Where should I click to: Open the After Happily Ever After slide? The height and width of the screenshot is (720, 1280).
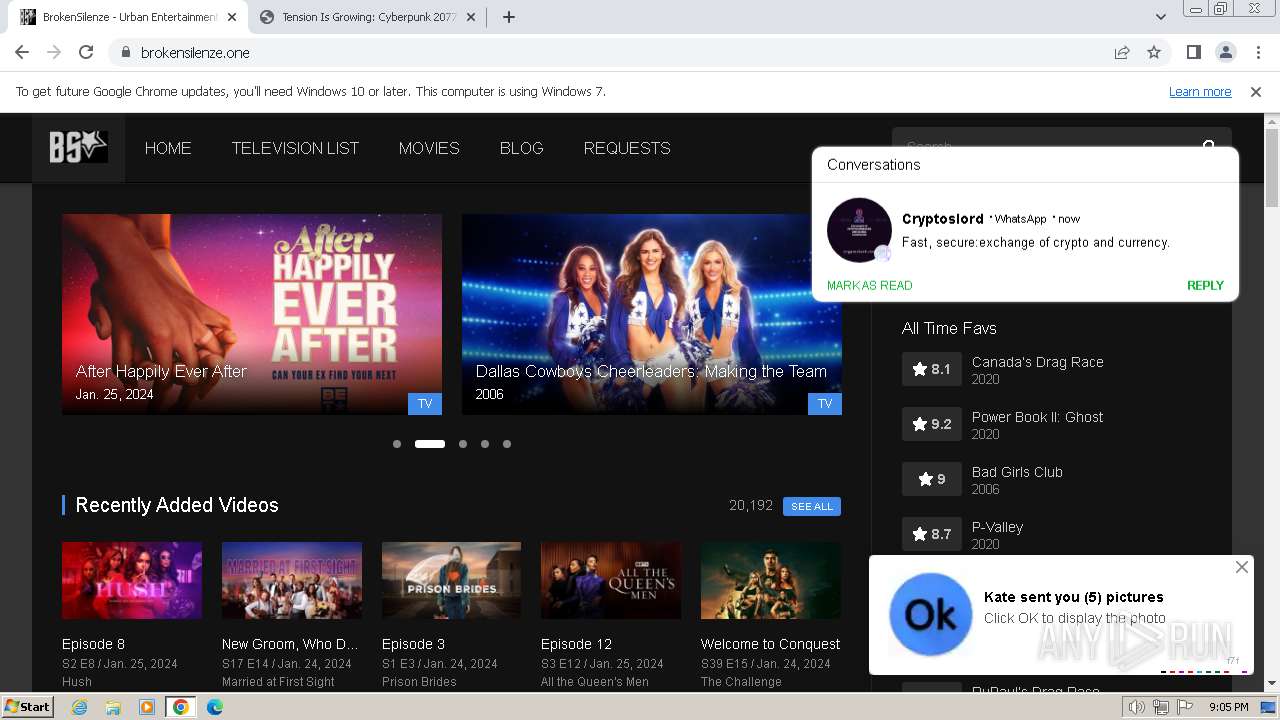(x=252, y=314)
